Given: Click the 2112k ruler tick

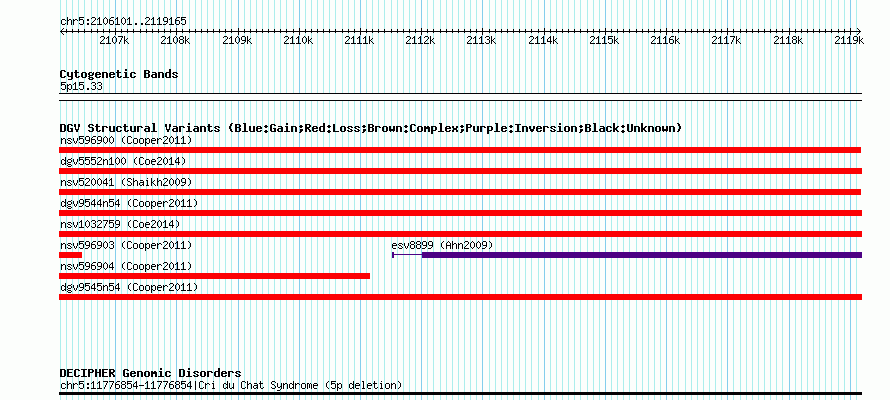Looking at the screenshot, I should coord(421,40).
